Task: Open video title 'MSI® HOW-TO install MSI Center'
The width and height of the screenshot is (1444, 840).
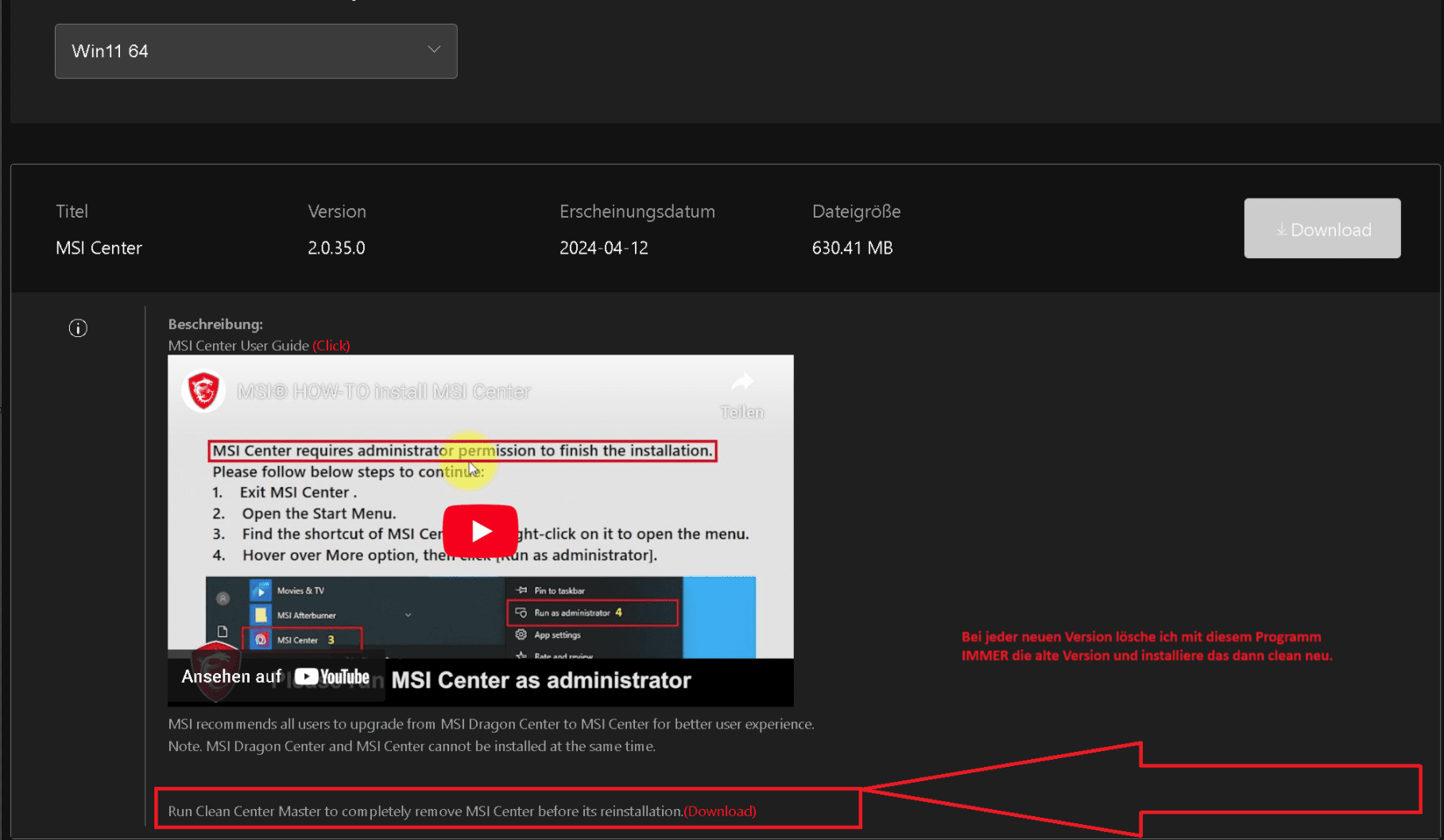Action: click(x=384, y=392)
